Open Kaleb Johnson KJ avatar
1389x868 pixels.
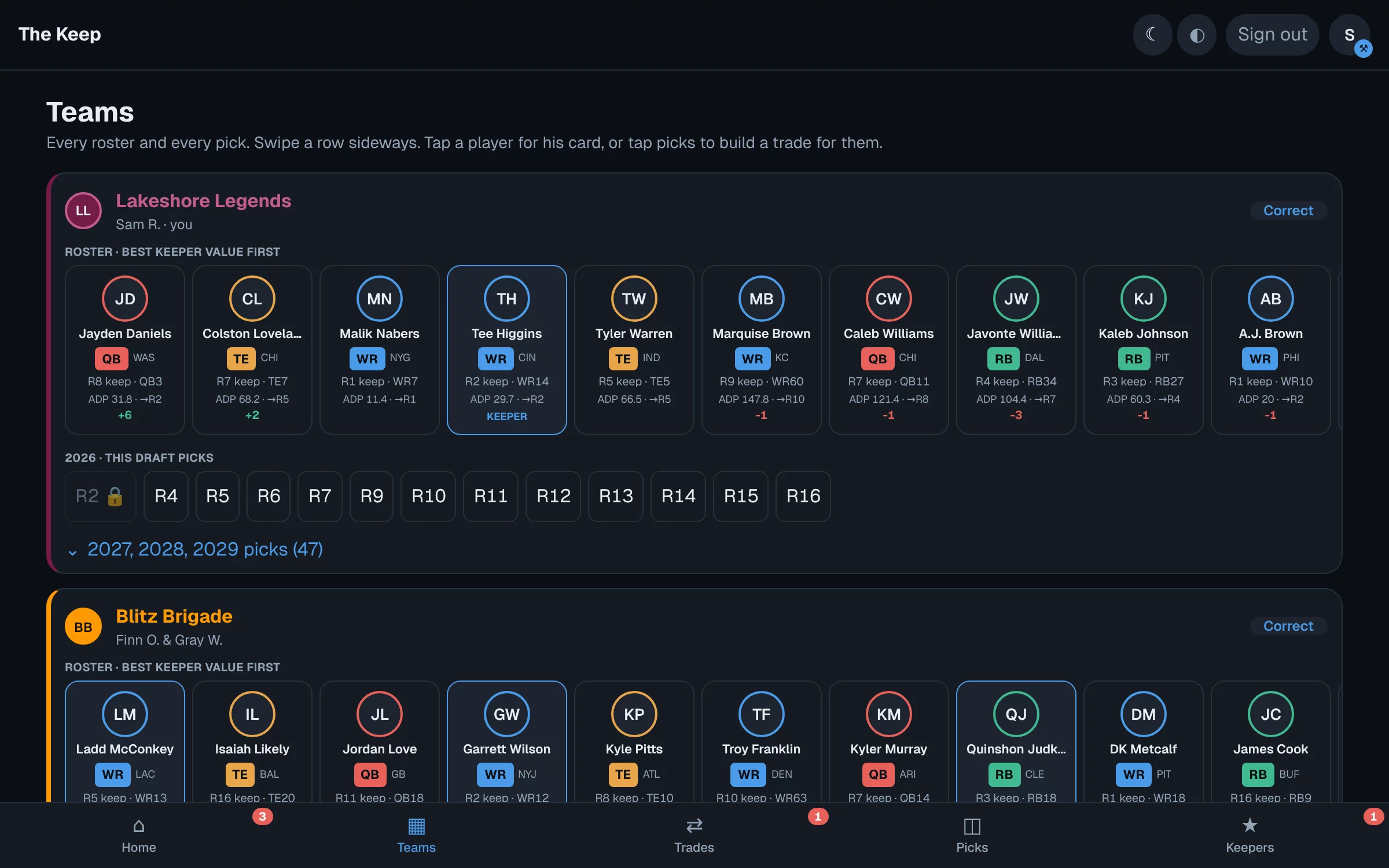[1144, 299]
